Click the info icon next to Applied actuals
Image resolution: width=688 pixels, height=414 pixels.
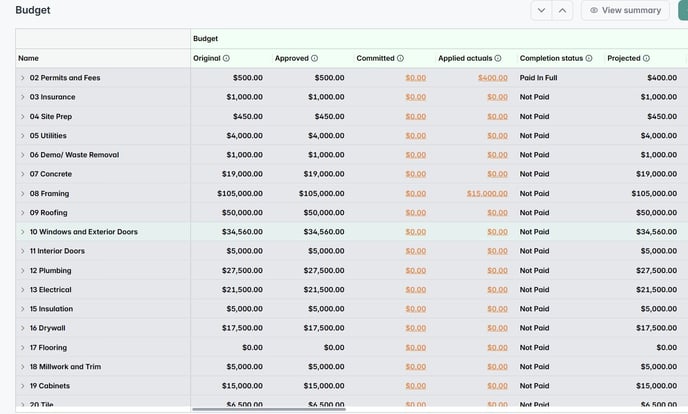(498, 58)
